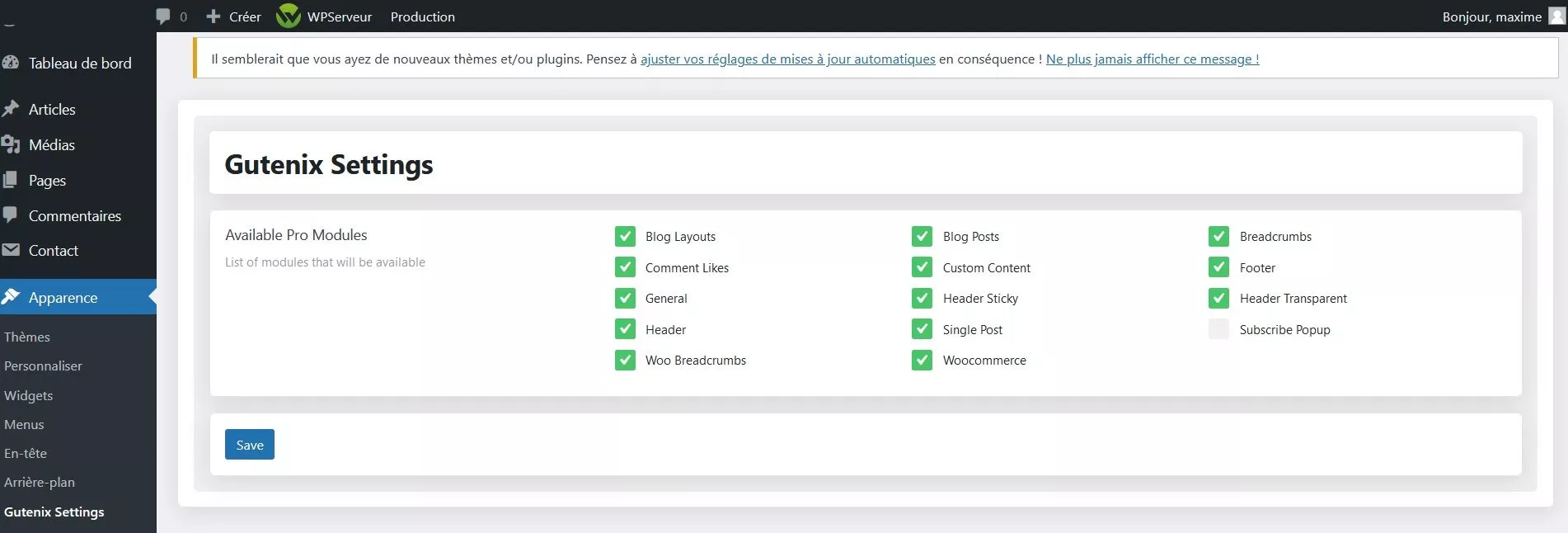Click the Commentaires speech bubble icon
This screenshot has height=533, width=1568.
click(10, 215)
